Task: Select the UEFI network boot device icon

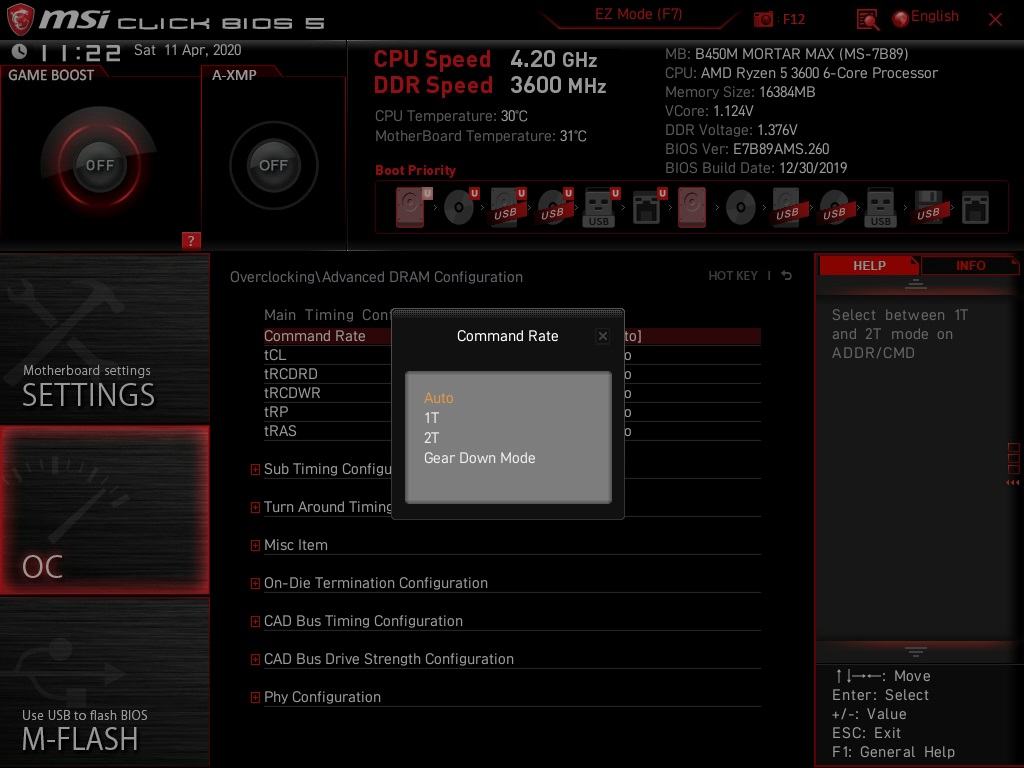Action: [648, 207]
